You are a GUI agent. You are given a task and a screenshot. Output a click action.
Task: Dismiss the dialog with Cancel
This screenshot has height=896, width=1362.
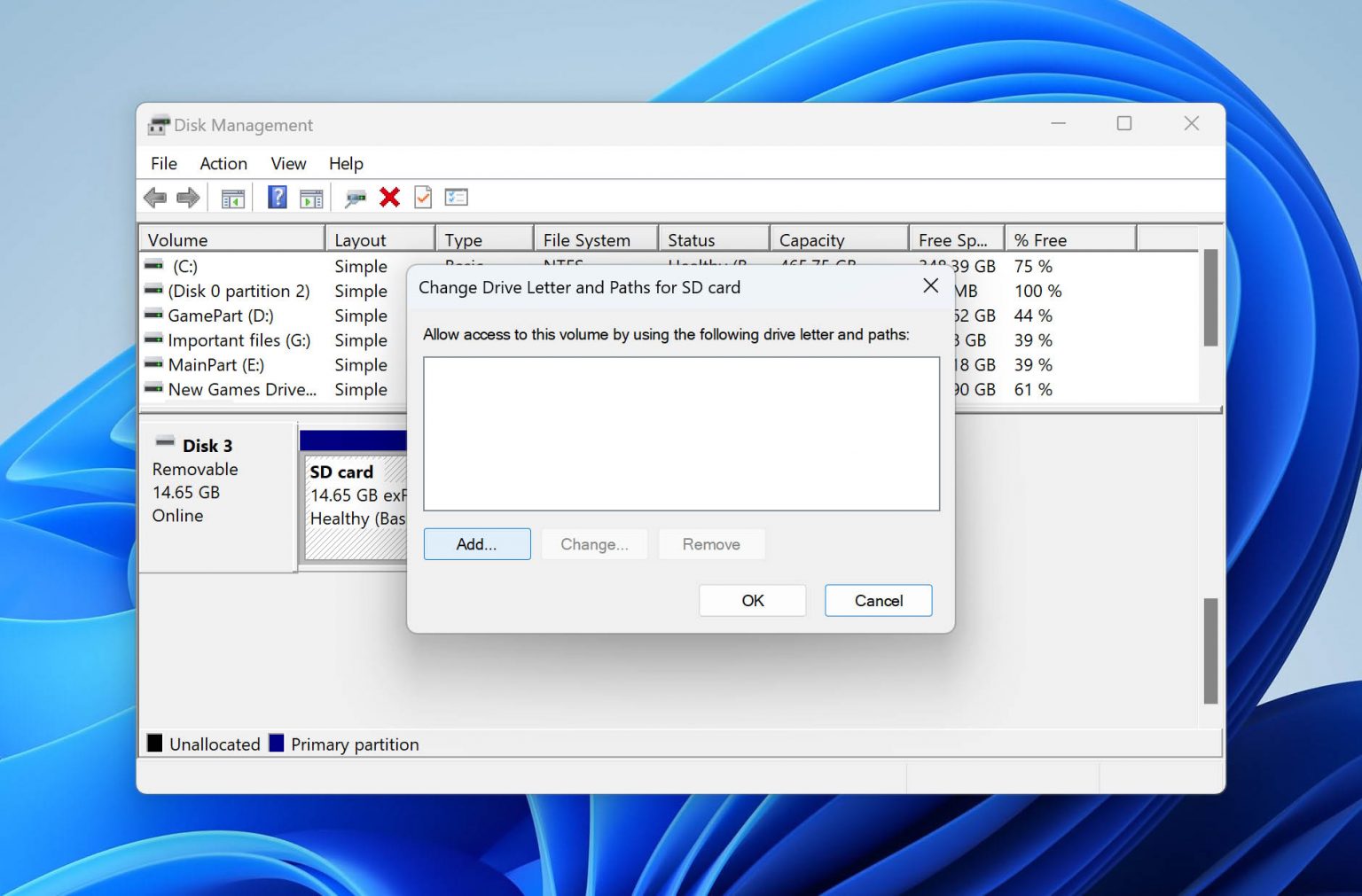click(877, 600)
